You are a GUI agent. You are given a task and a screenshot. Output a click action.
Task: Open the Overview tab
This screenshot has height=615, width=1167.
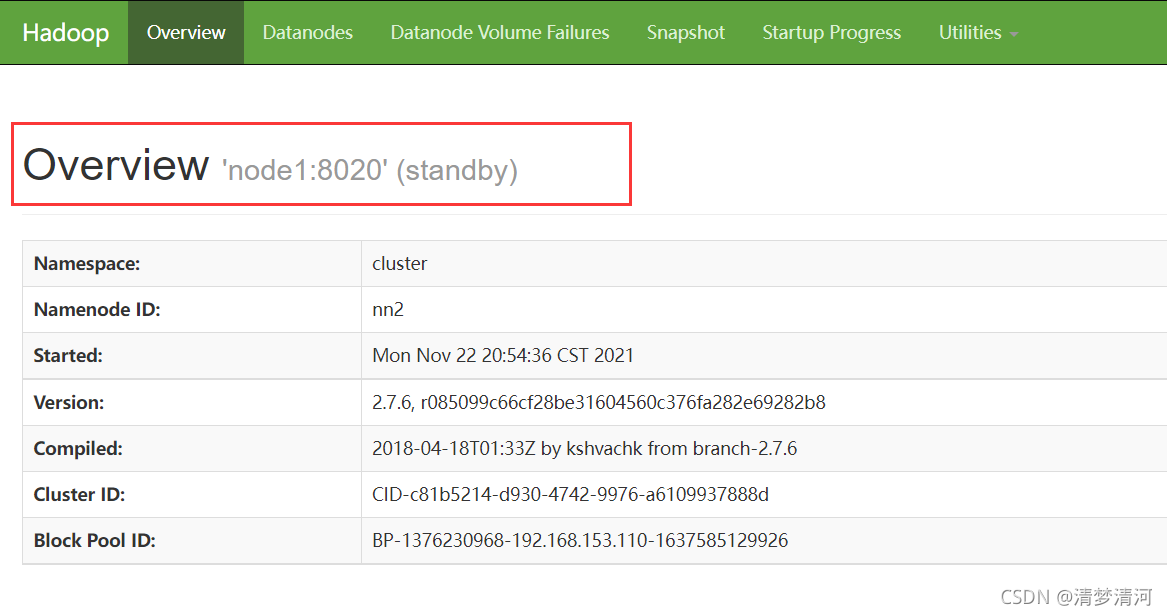tap(186, 33)
